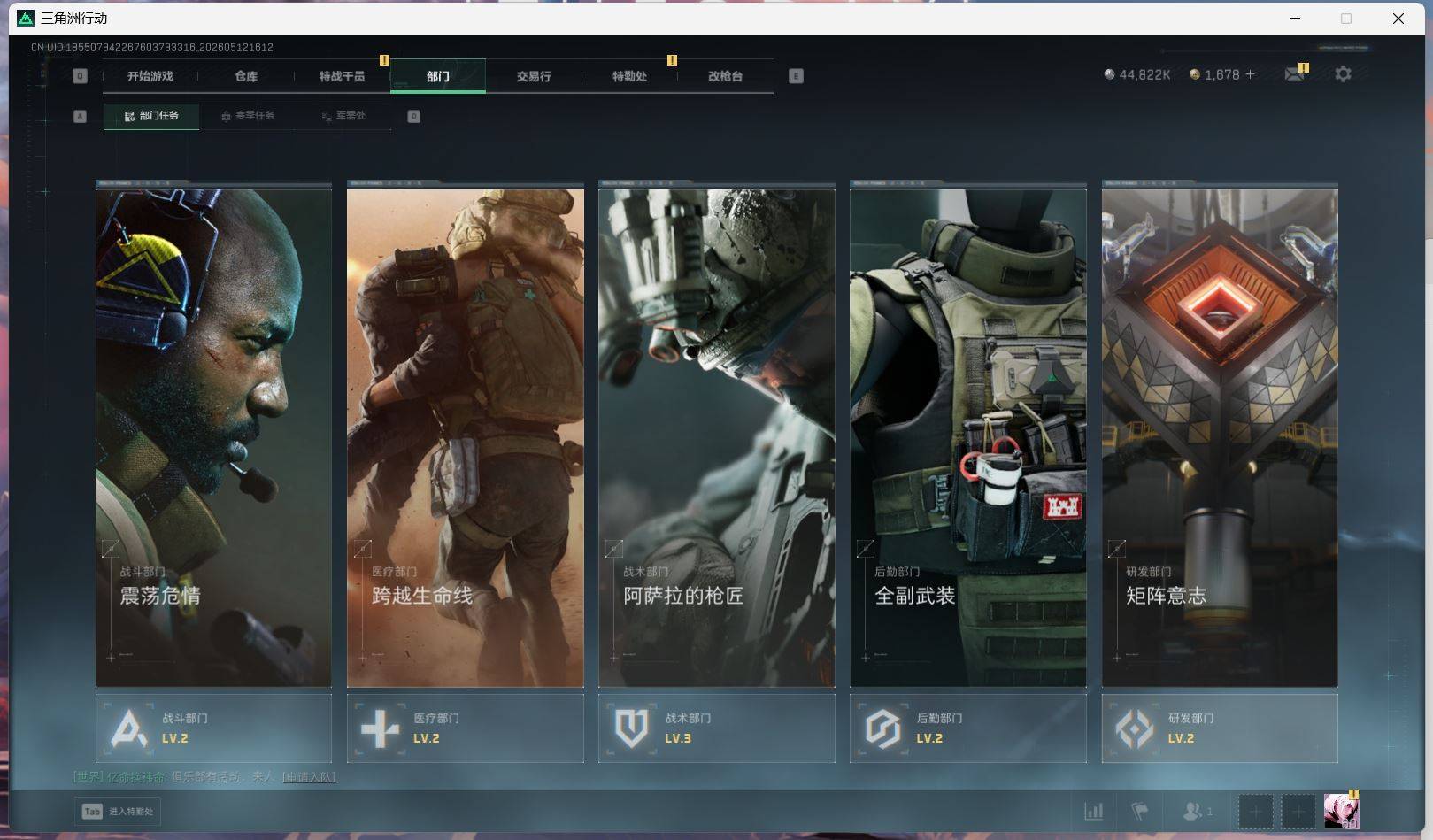Switch to the 开始游戏 tab

pyautogui.click(x=150, y=76)
